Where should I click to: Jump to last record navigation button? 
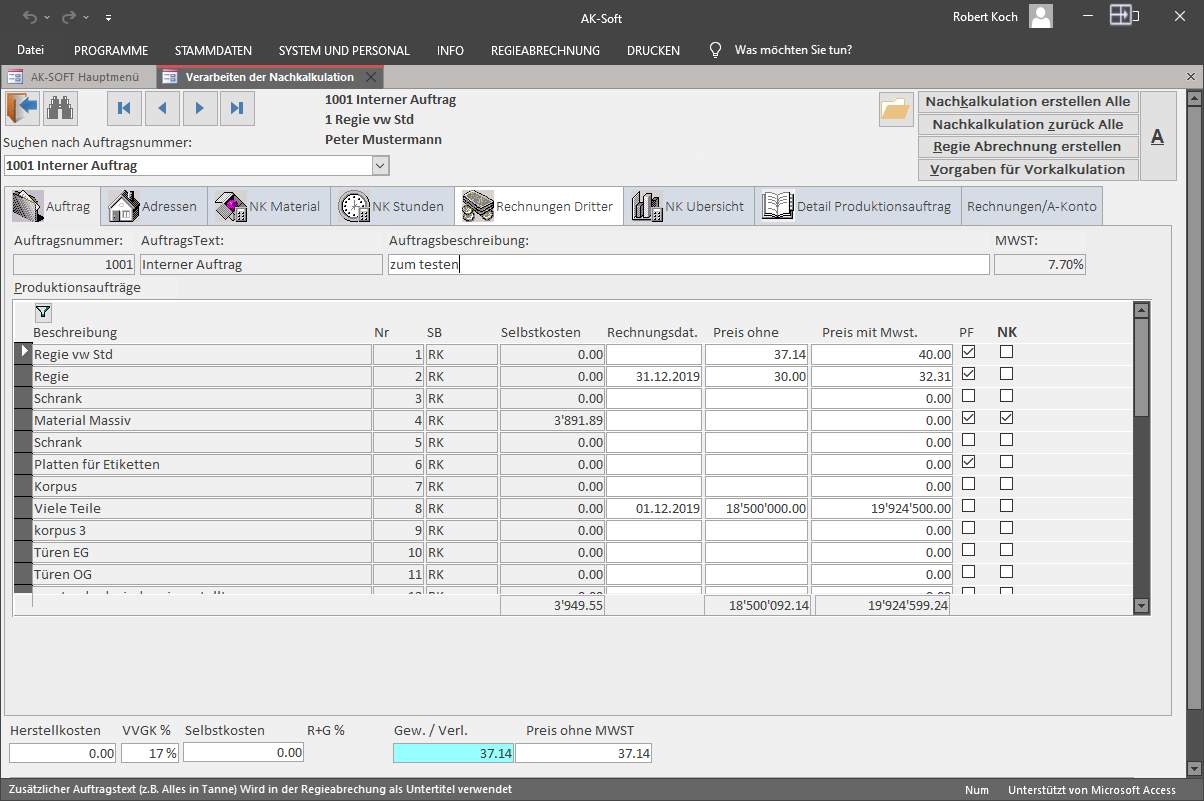(x=237, y=108)
